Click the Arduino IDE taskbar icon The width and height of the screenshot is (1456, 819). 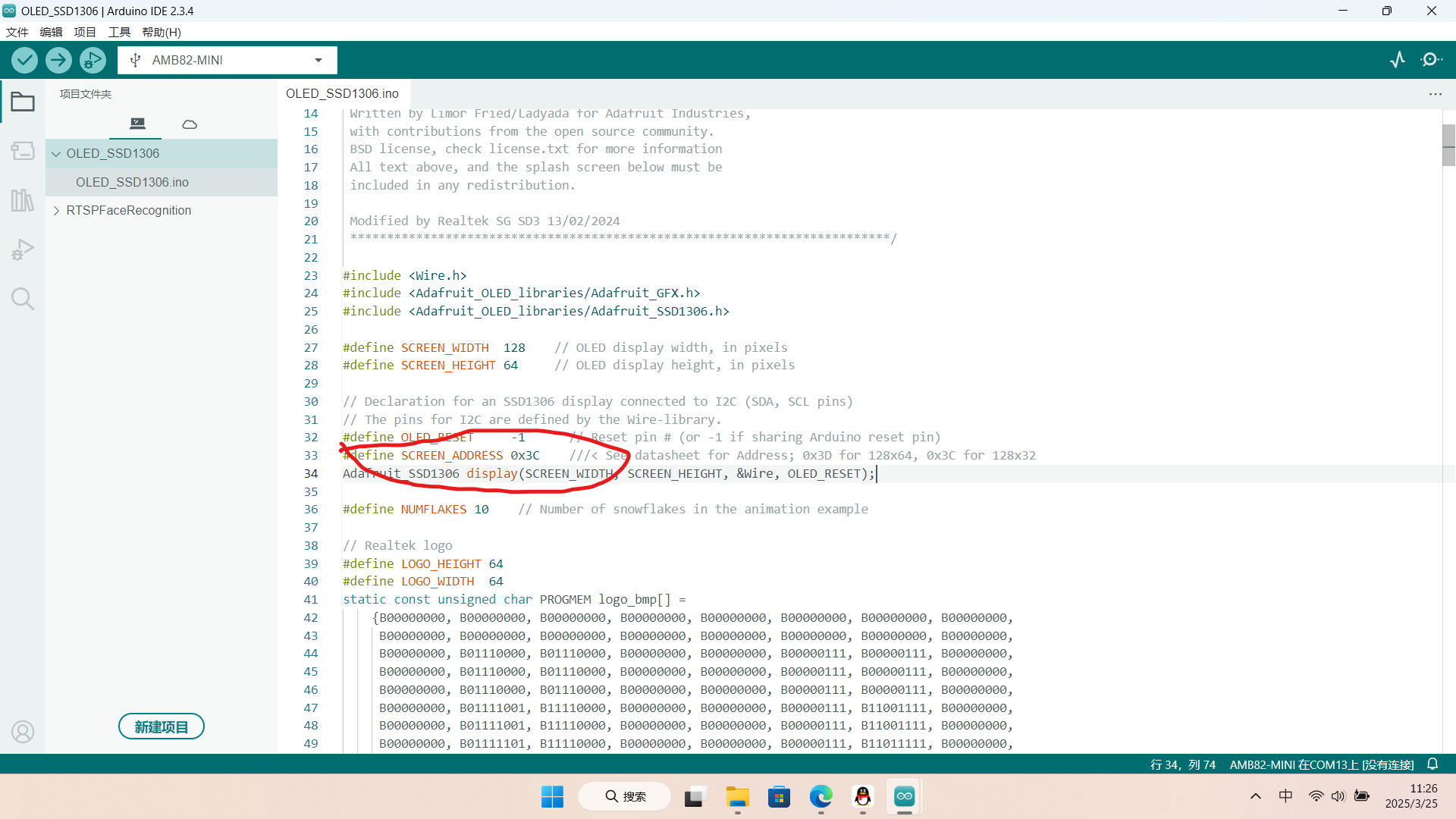[x=905, y=796]
